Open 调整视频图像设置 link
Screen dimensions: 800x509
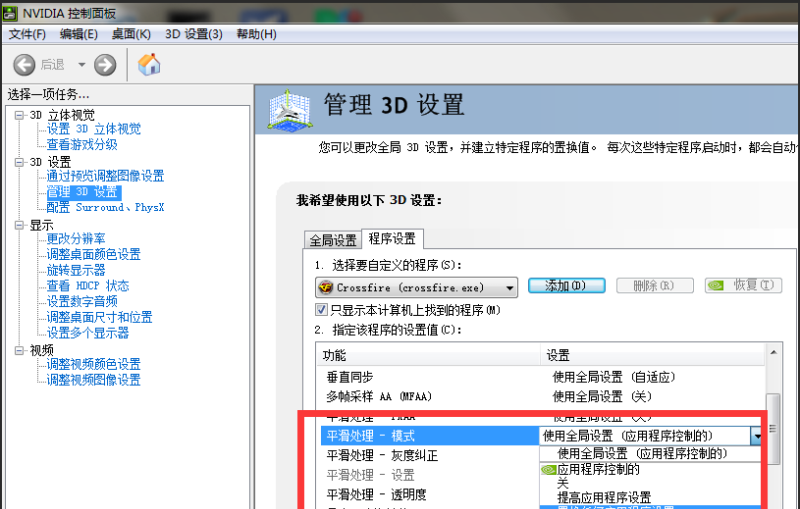coord(94,380)
